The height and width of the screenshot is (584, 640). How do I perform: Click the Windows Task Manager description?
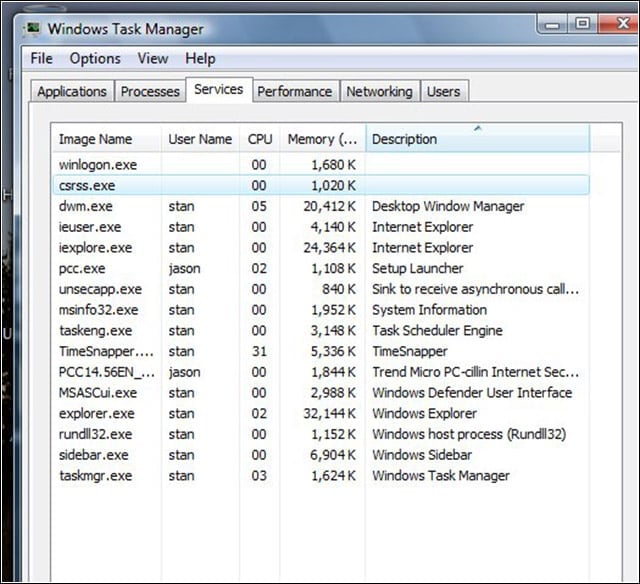(441, 476)
